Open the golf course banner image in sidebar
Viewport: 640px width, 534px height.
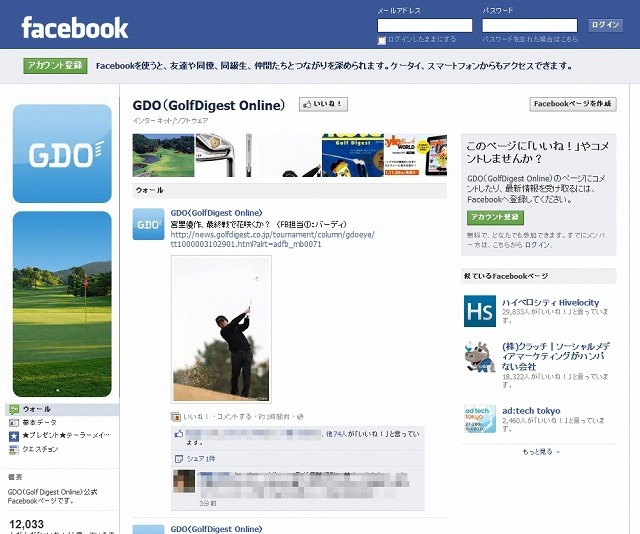point(62,304)
